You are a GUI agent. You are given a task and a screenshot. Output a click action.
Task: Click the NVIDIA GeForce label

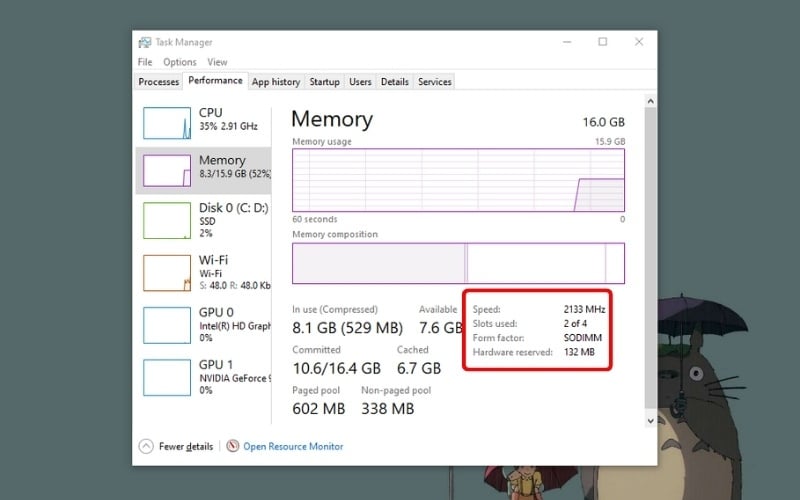pos(235,378)
